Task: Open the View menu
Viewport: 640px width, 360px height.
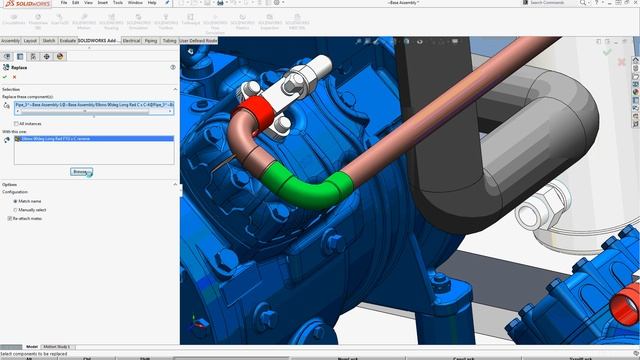Action: (88, 3)
